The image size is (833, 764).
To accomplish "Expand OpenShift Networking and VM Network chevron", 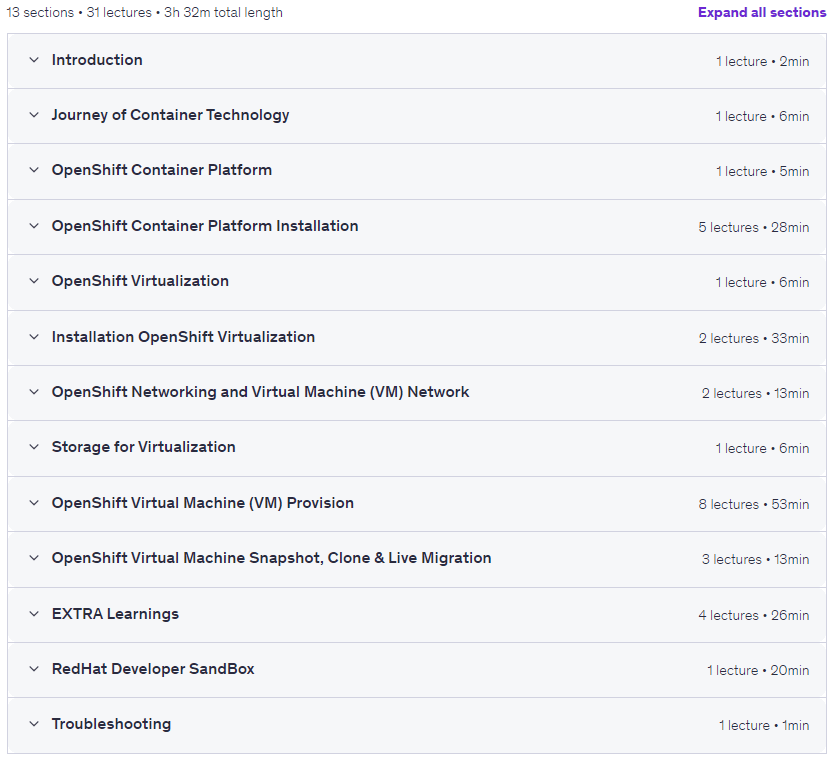I will 34,392.
